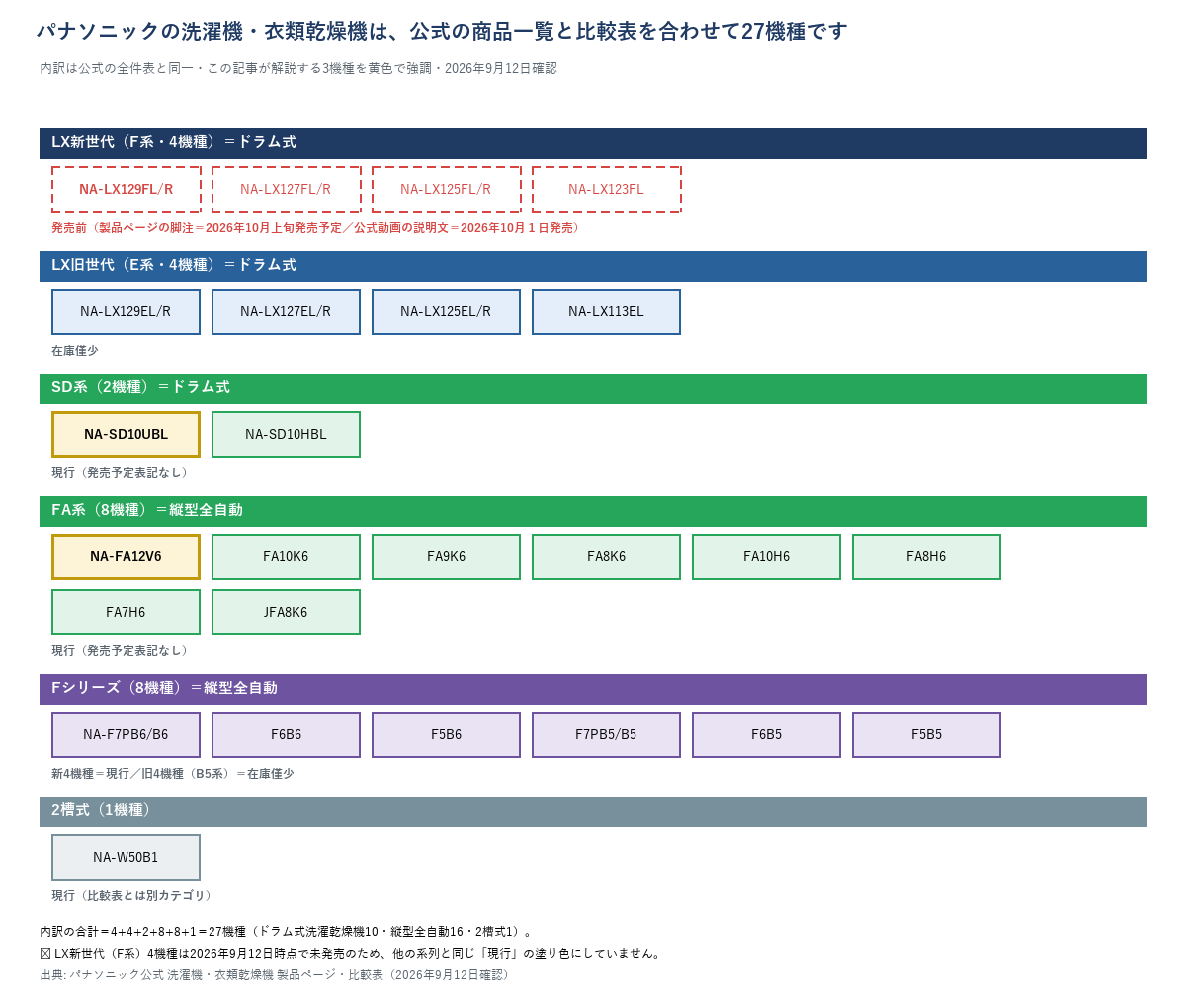
Task: Select the NA-LX127EL/R box
Action: click(287, 312)
